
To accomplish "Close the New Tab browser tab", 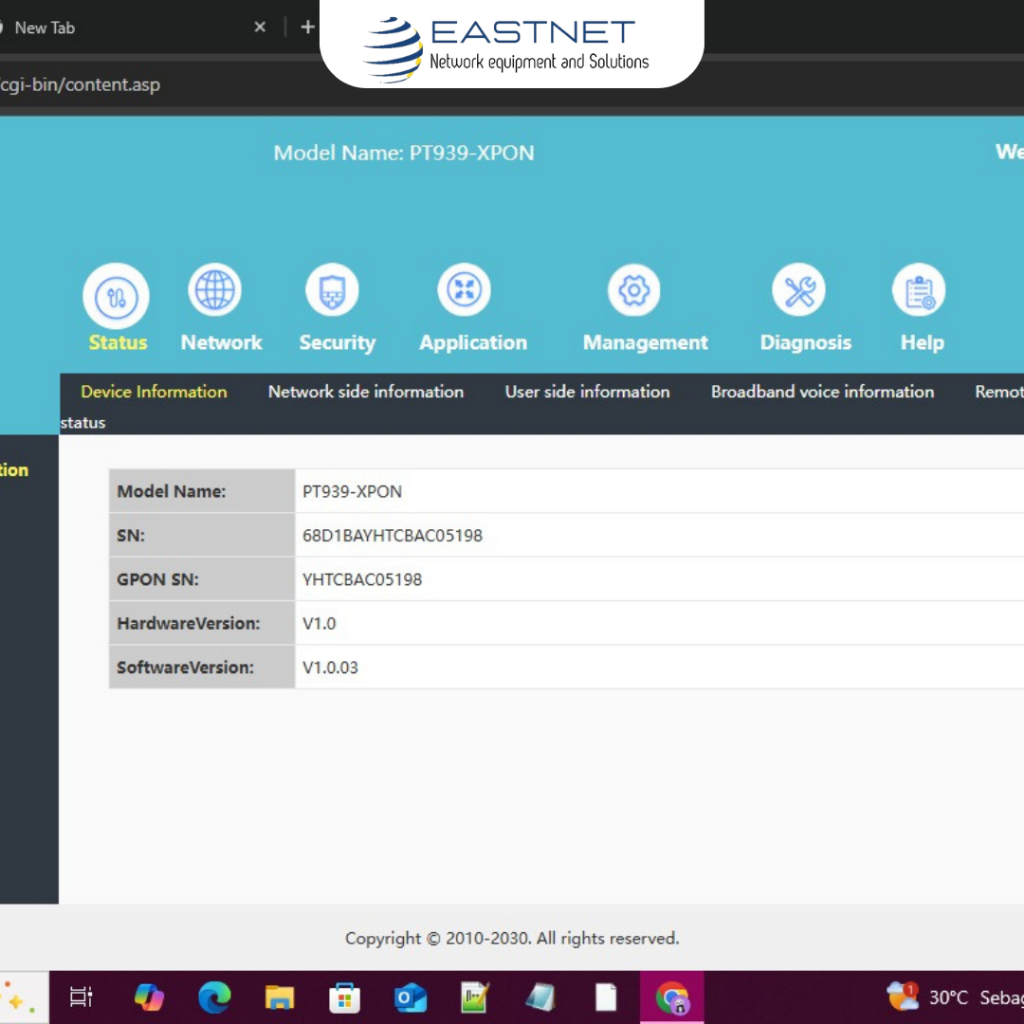I will [x=260, y=27].
